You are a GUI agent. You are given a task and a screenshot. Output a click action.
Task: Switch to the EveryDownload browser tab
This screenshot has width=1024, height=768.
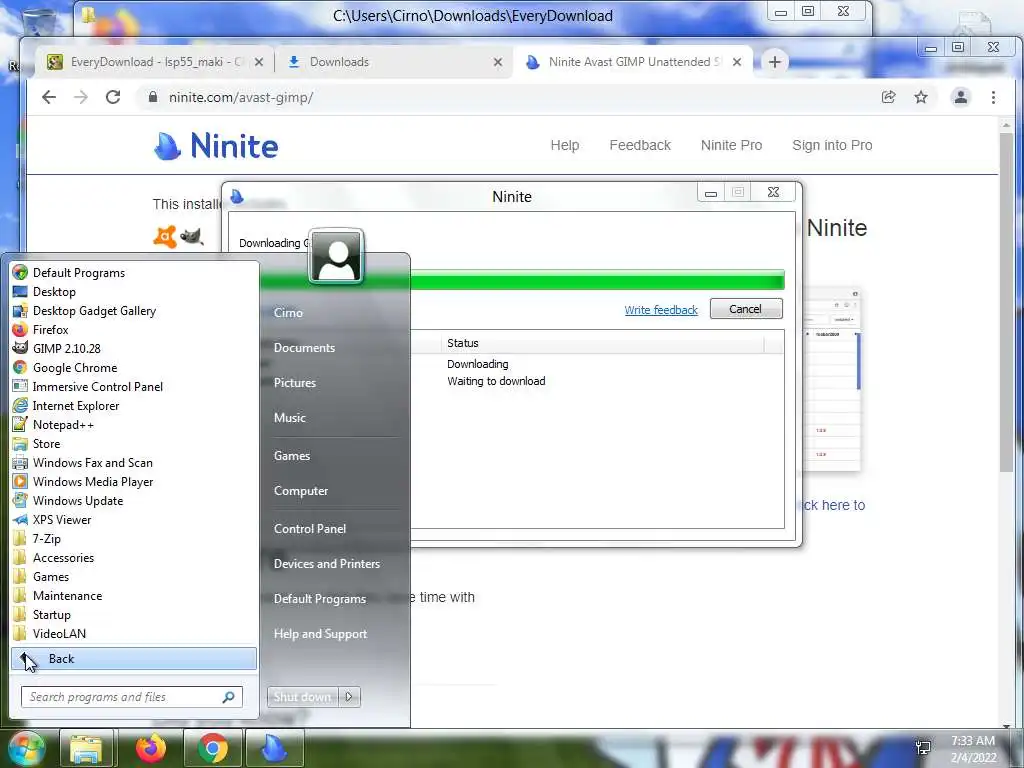[x=156, y=62]
